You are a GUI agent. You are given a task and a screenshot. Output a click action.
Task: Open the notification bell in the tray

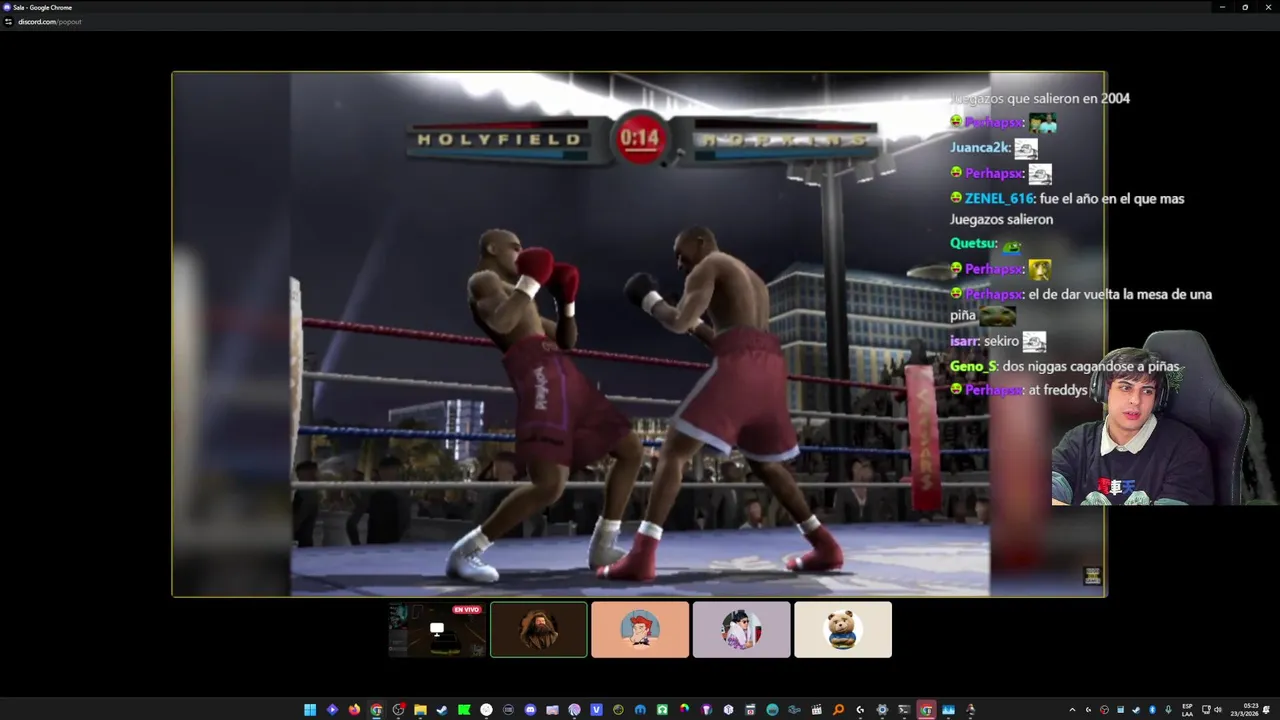click(1266, 710)
